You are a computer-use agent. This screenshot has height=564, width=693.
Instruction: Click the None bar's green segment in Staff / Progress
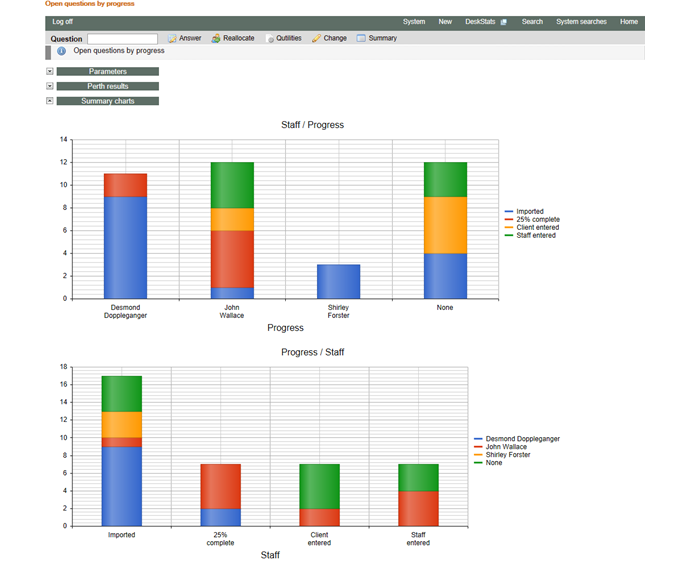446,179
